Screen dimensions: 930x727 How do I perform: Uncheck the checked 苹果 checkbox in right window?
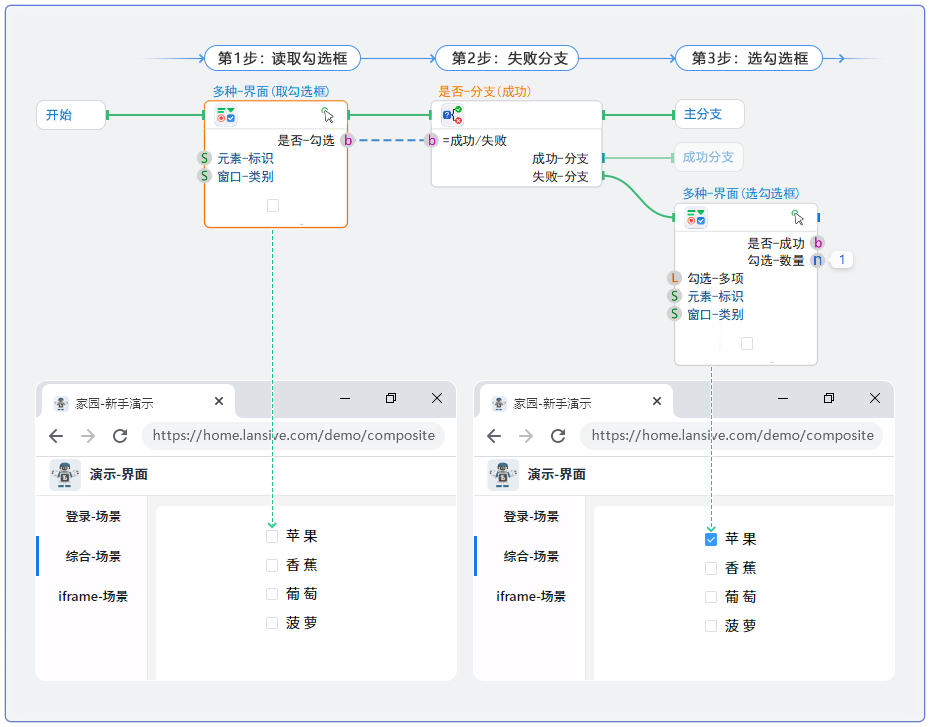coord(711,540)
